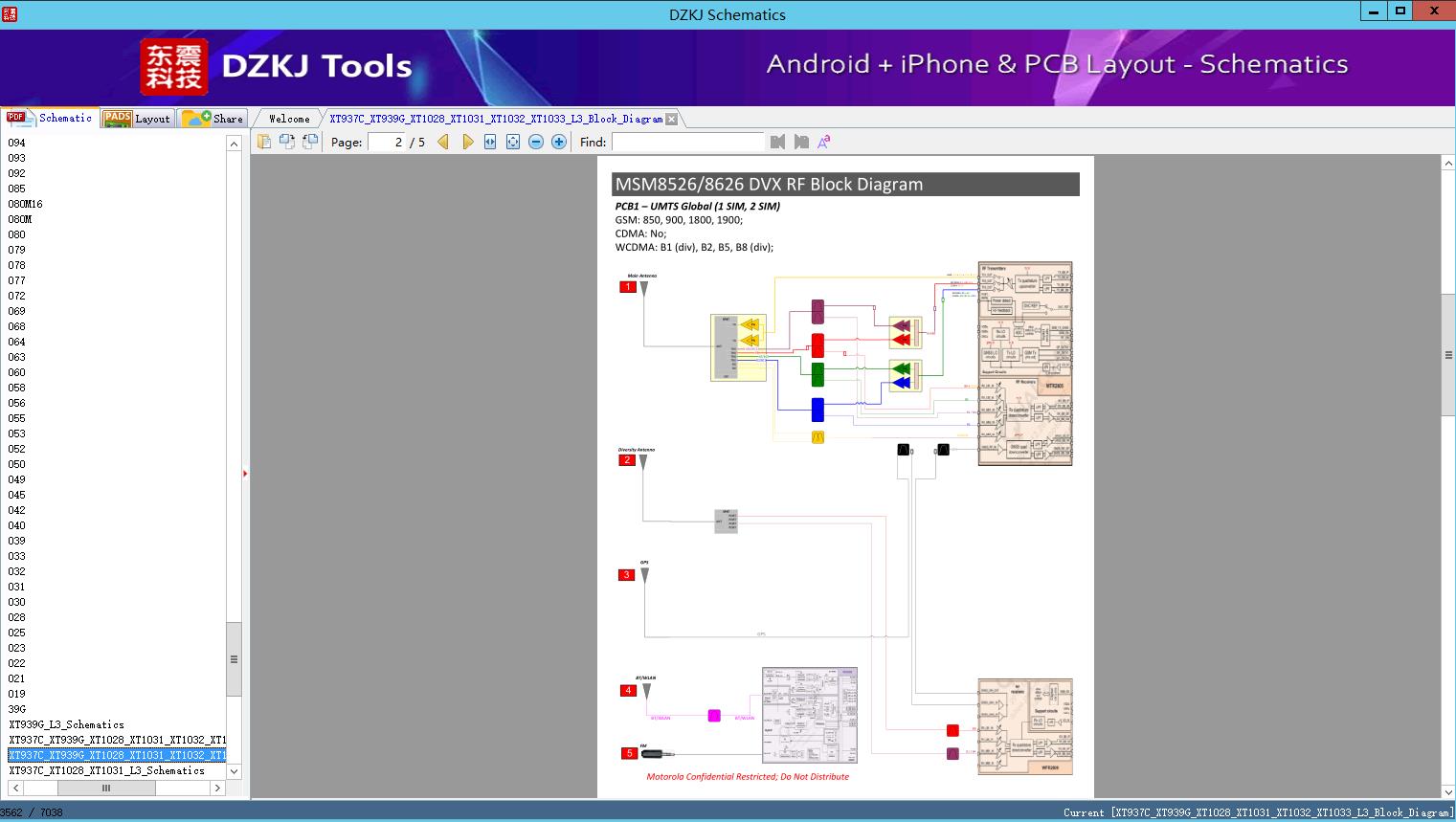Switch to the Schematic tab
The width and height of the screenshot is (1456, 822).
click(x=50, y=118)
